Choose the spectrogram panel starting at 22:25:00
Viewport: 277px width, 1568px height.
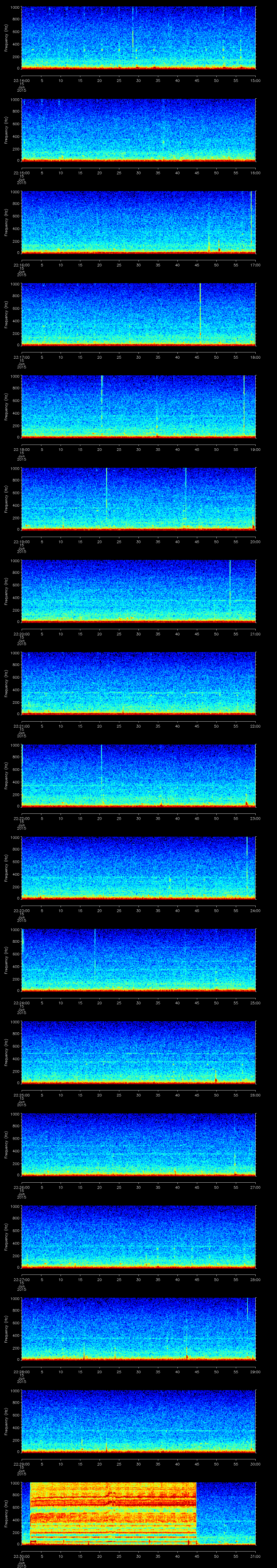[138, 1052]
